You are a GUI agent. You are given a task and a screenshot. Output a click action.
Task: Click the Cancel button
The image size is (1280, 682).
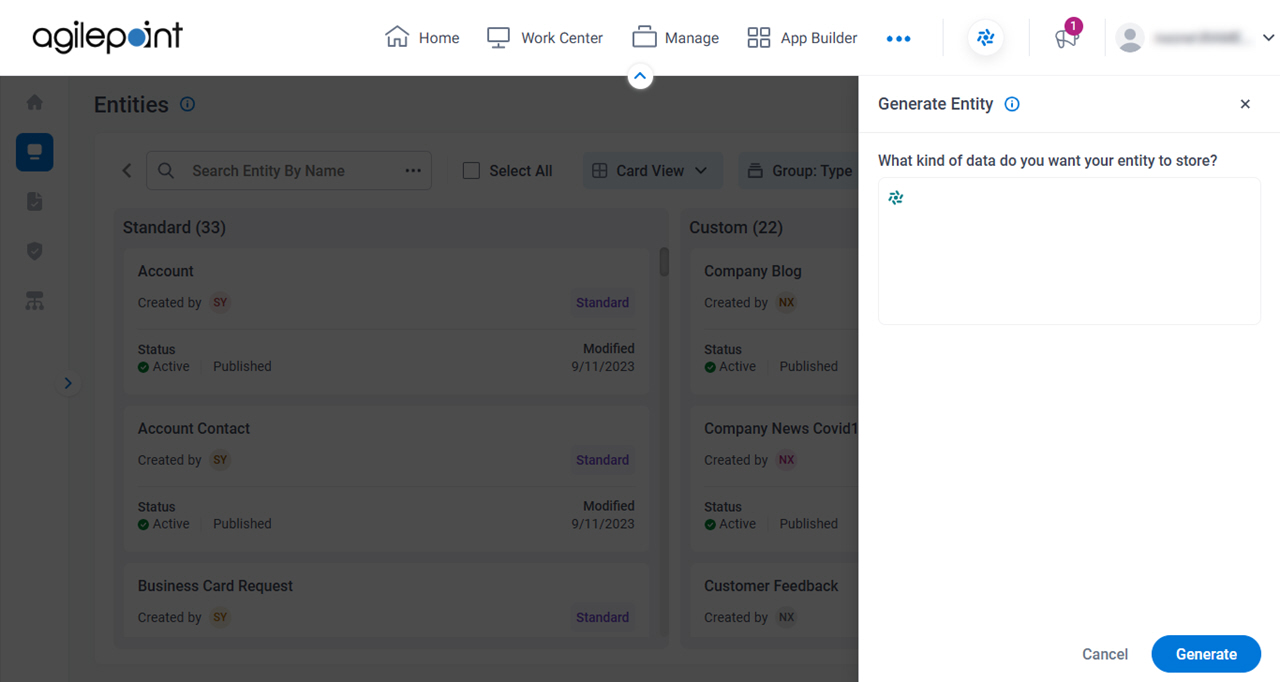1105,654
